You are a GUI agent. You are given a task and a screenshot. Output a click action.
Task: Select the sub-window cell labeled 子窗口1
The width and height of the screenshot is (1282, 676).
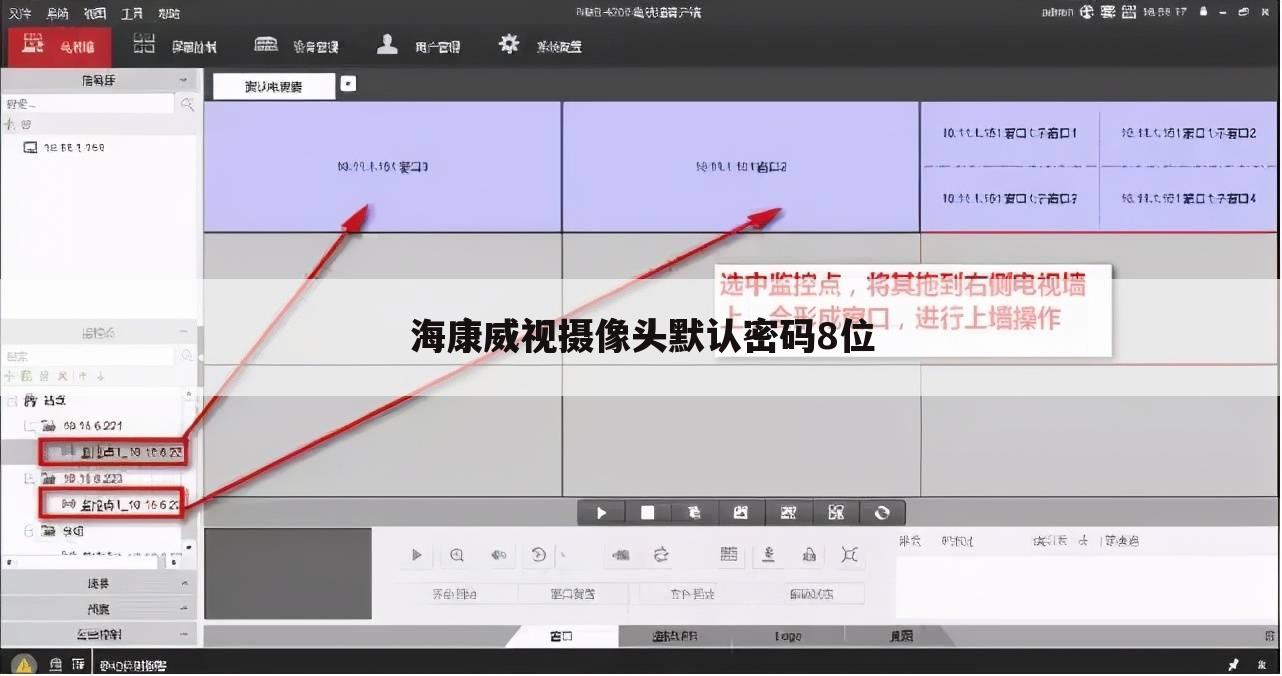pos(1010,133)
